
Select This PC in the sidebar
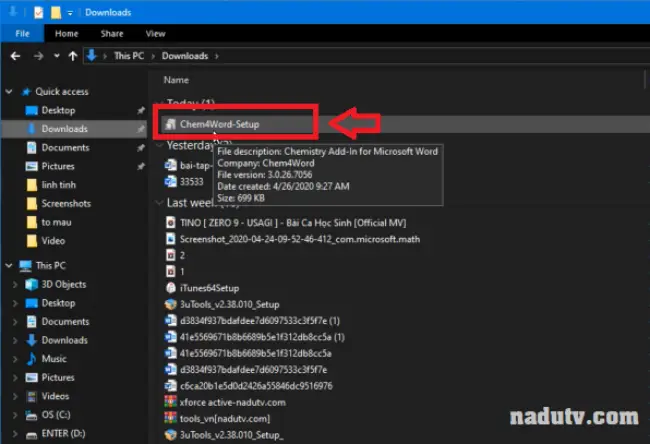tap(51, 266)
